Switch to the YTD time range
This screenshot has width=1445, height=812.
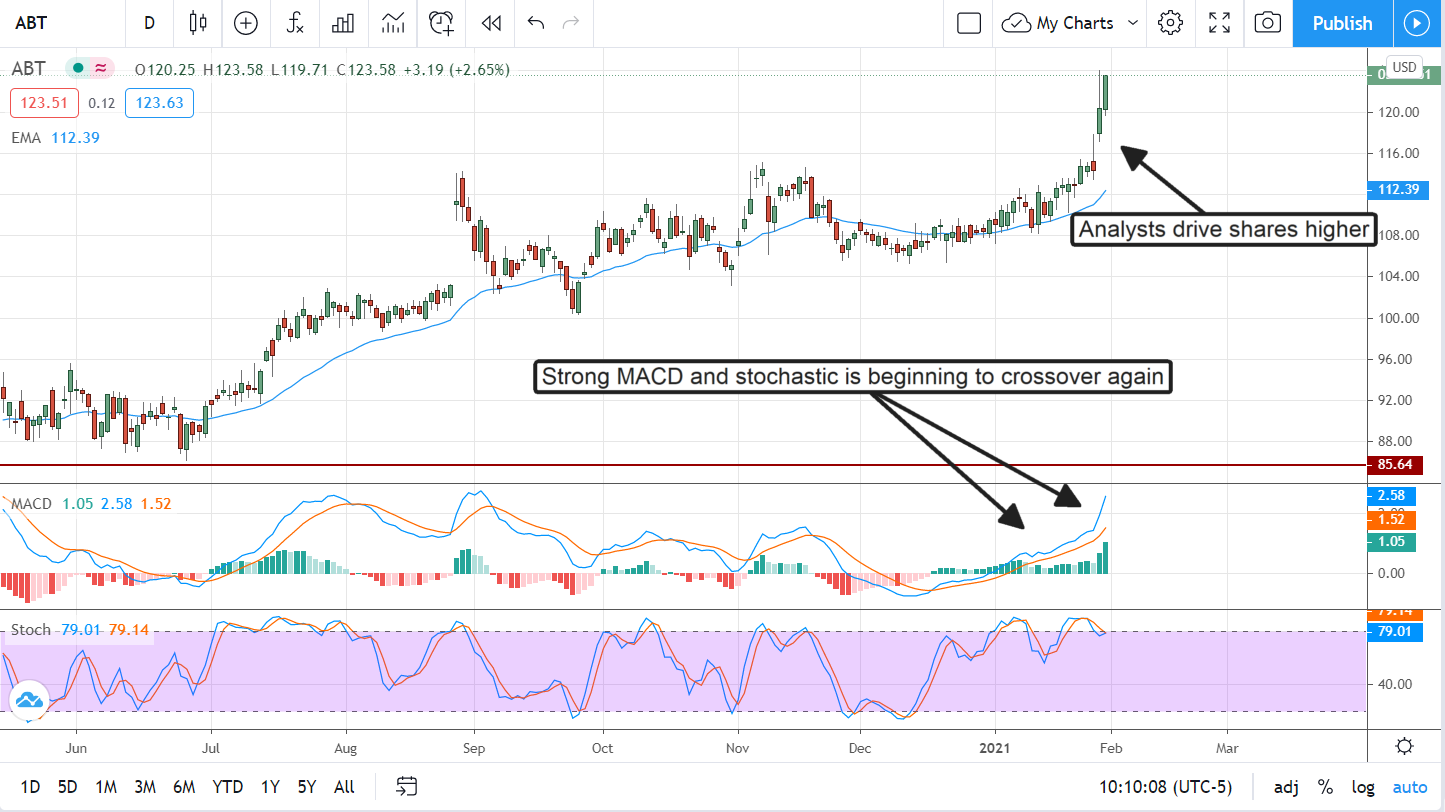(x=227, y=787)
